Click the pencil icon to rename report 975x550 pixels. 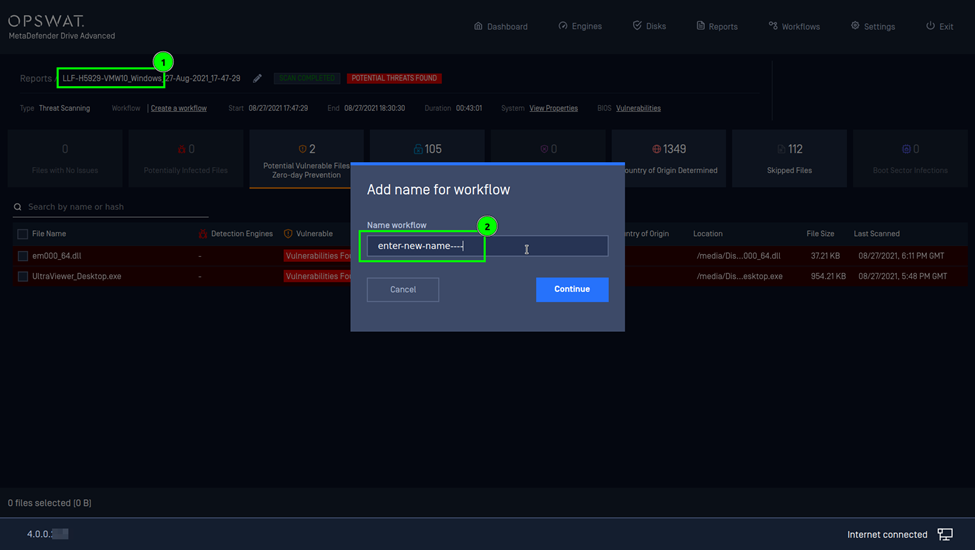tap(257, 78)
